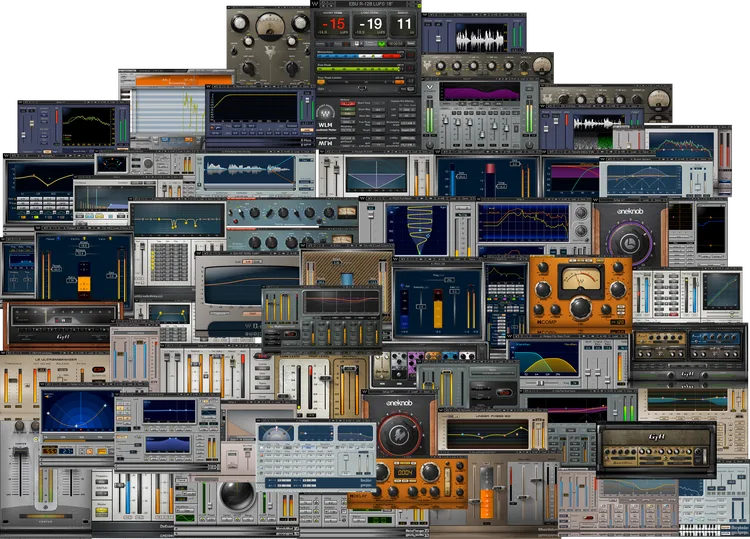Viewport: 750px width, 539px height.
Task: Click the top-left knob on PuigChild compressor
Action: coord(238,25)
